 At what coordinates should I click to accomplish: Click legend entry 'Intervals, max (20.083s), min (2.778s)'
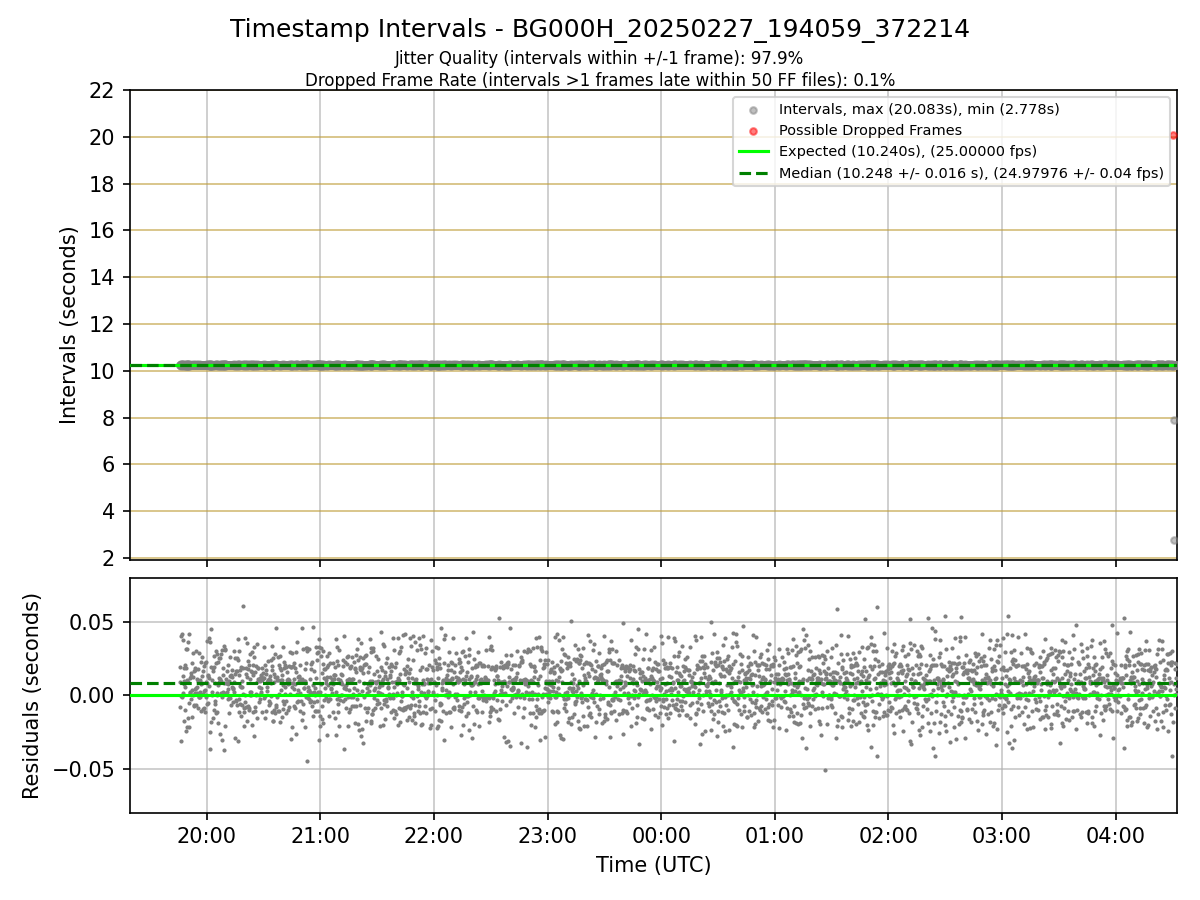(x=919, y=109)
